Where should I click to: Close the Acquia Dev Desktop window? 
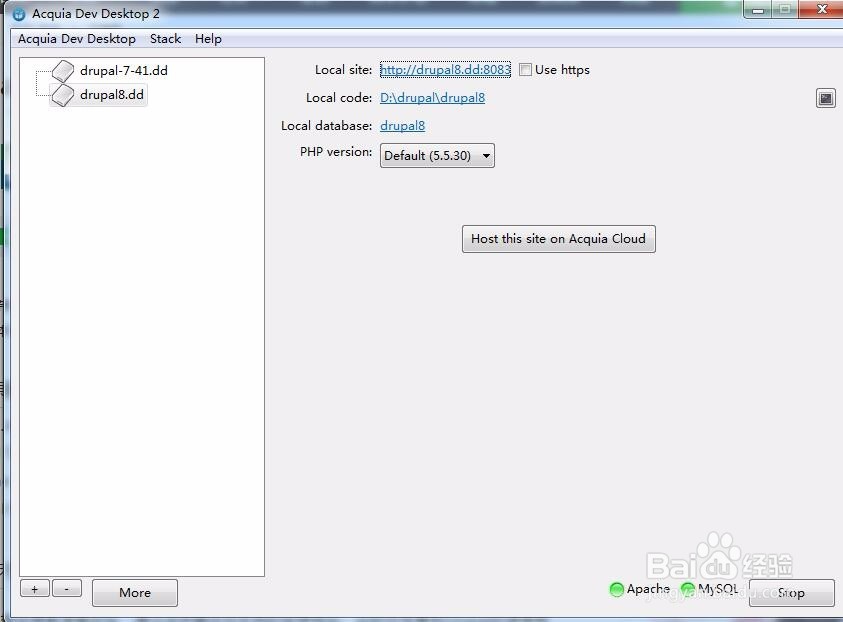[821, 9]
